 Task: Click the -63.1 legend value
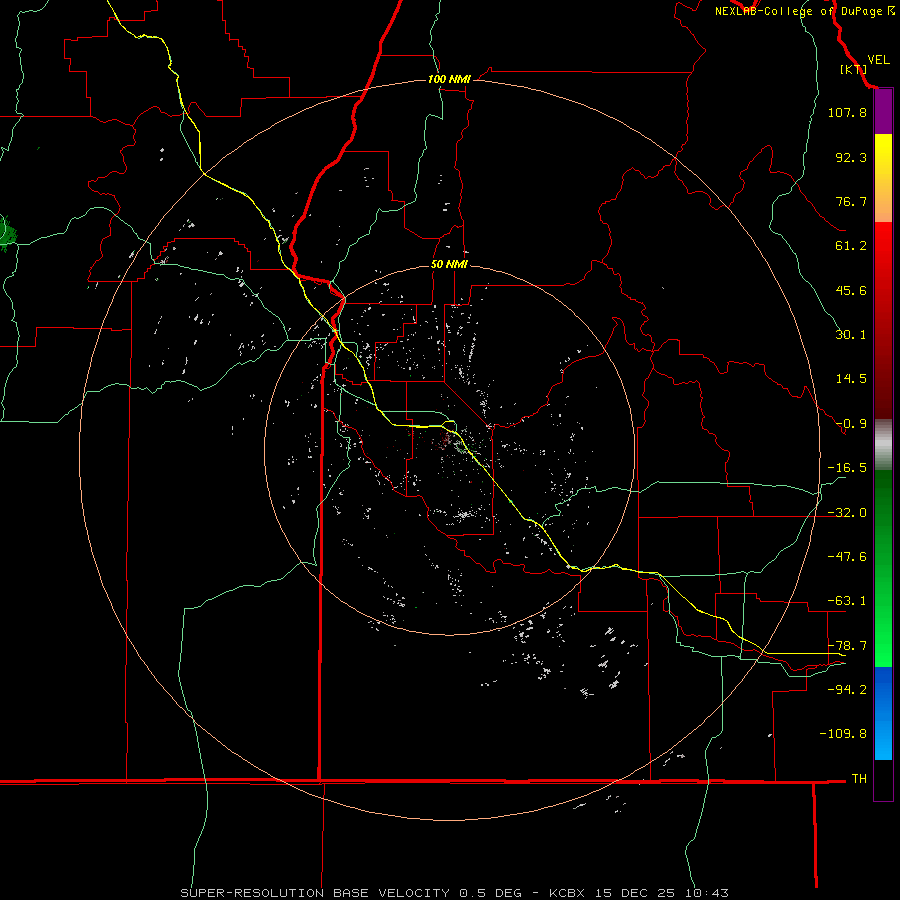click(847, 601)
